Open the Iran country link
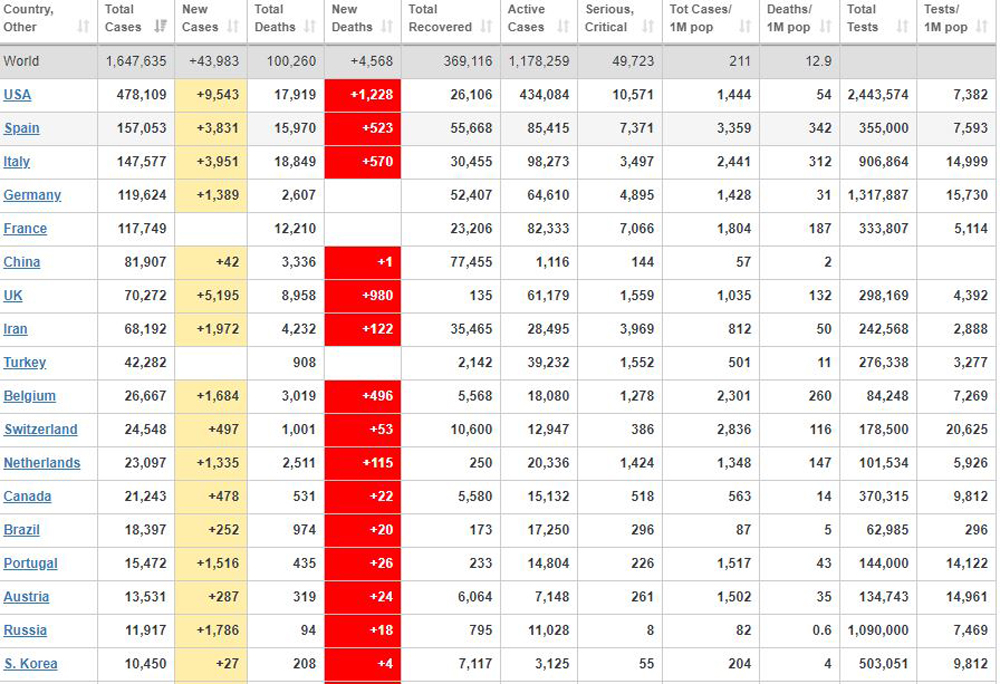 point(15,329)
